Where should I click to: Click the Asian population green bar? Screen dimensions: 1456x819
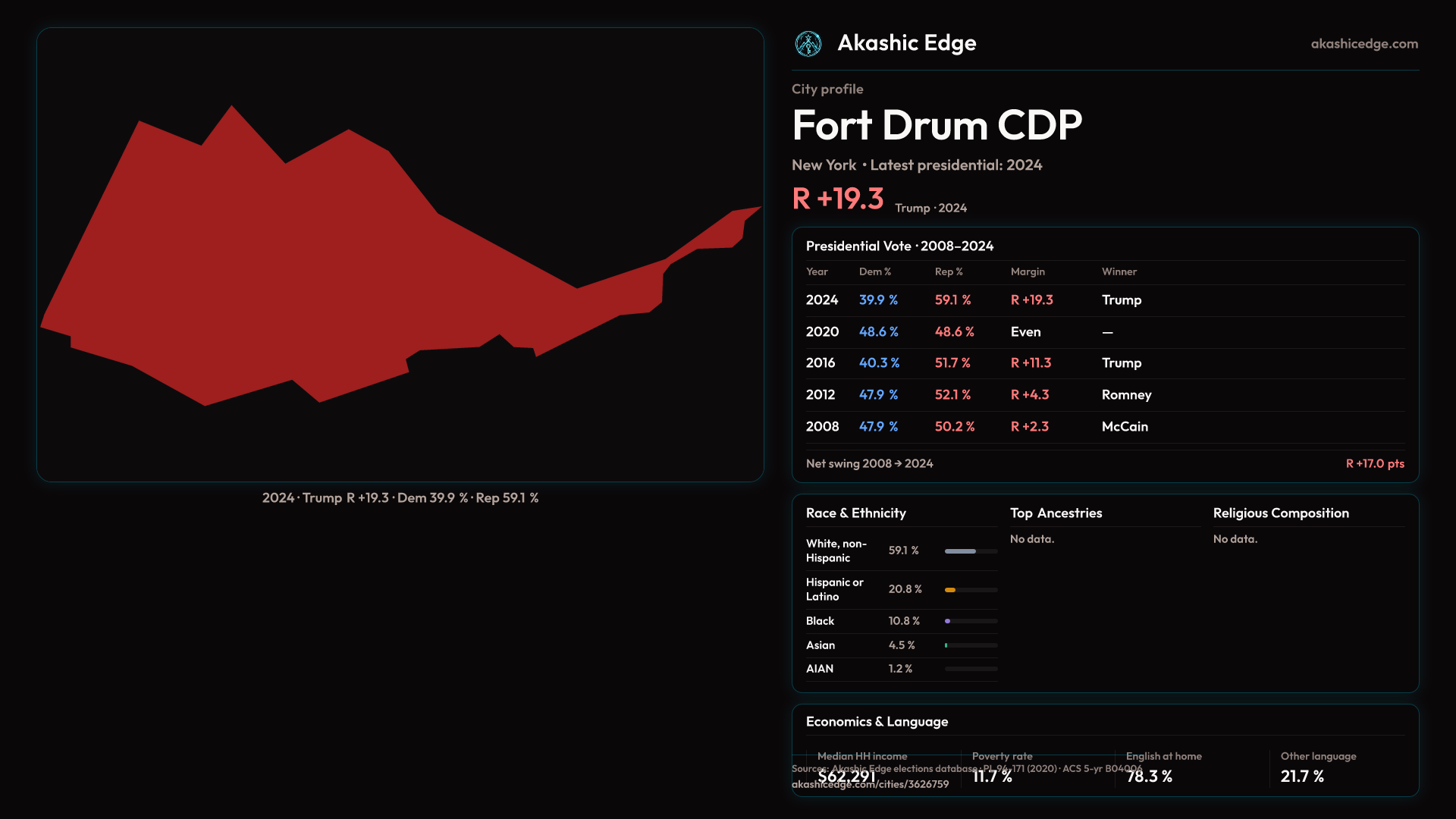click(x=946, y=645)
